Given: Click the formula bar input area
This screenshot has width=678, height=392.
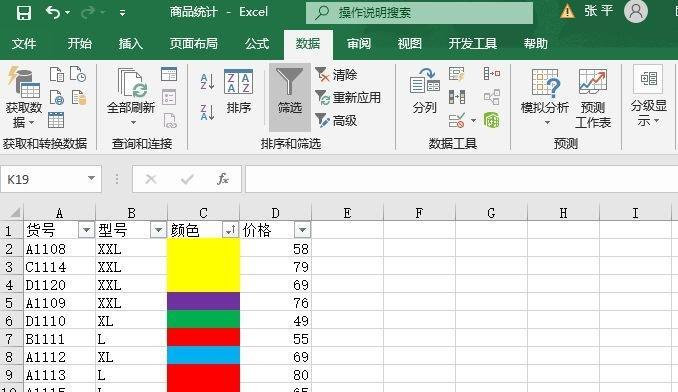Looking at the screenshot, I should click(x=461, y=179).
